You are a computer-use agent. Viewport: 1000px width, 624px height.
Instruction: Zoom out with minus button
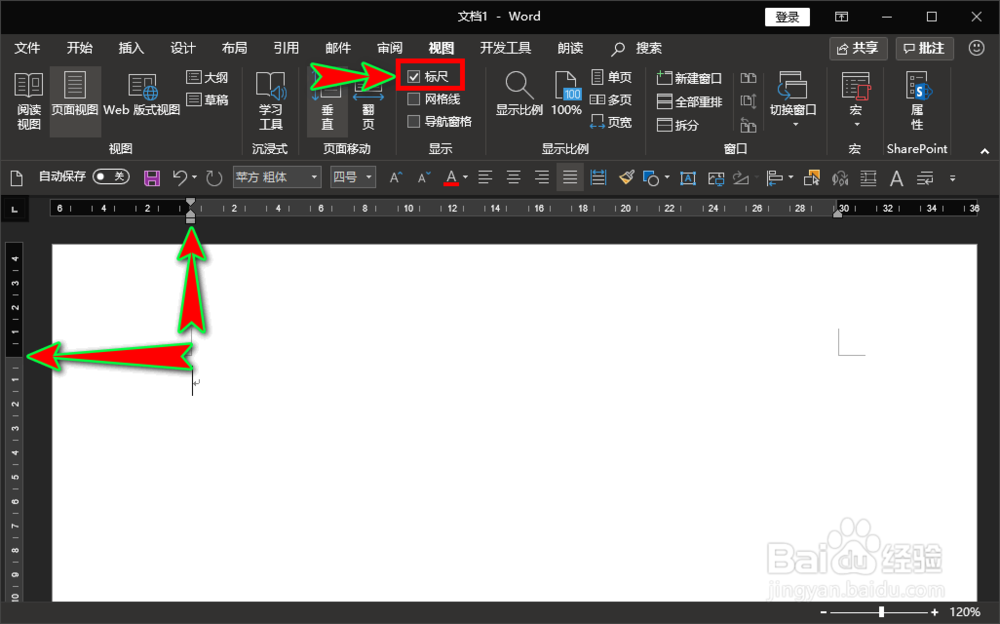click(x=823, y=612)
